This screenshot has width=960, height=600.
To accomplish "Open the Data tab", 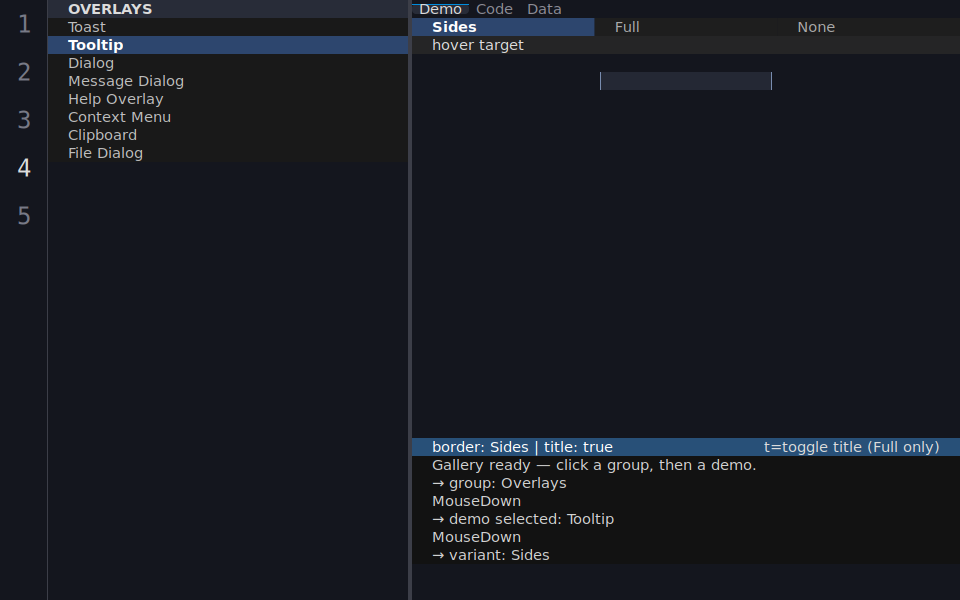I will point(544,9).
